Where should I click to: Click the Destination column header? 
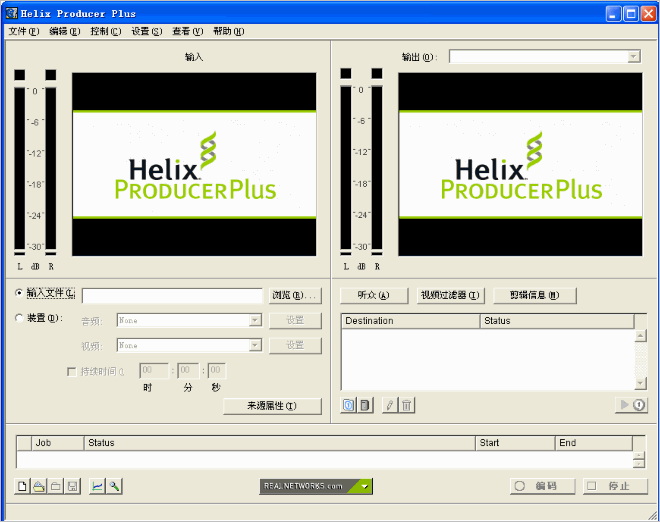(x=411, y=321)
